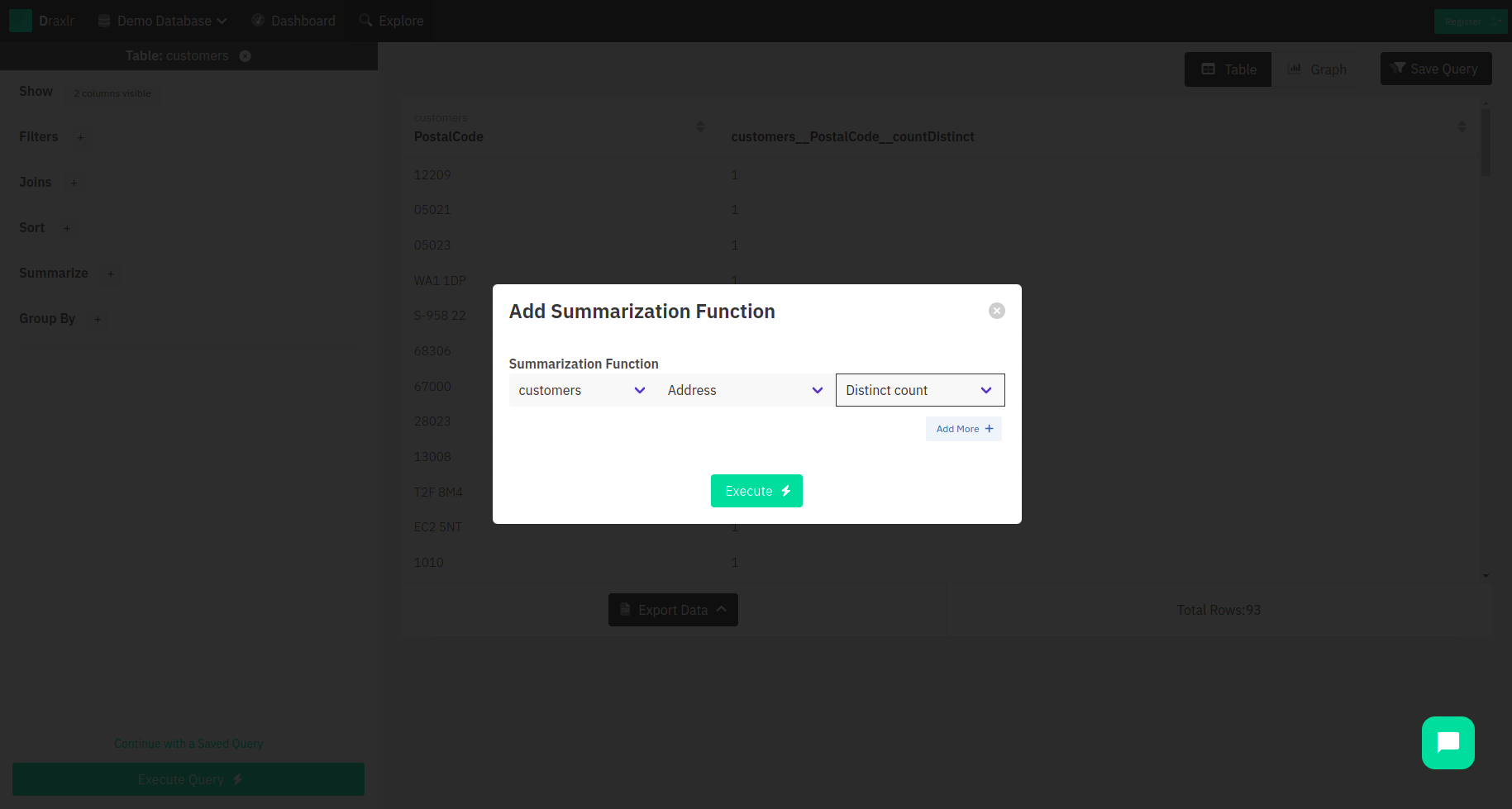Open Explore page
This screenshot has height=809, width=1512.
point(392,21)
